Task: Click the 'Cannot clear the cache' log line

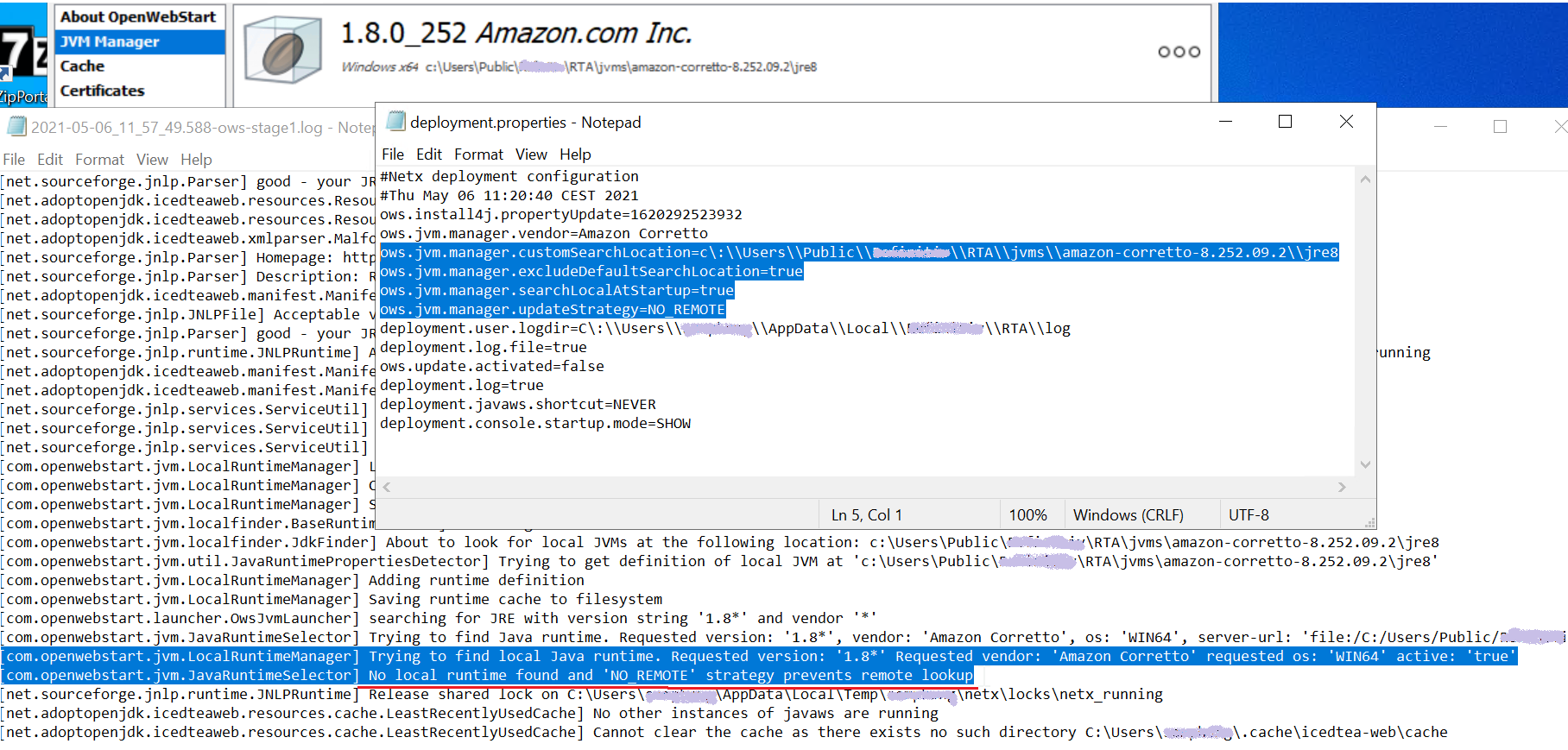Action: pos(724,732)
